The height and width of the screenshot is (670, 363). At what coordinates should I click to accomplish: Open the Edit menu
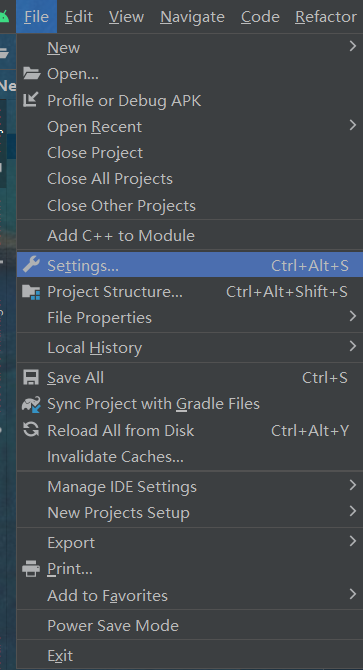(79, 17)
